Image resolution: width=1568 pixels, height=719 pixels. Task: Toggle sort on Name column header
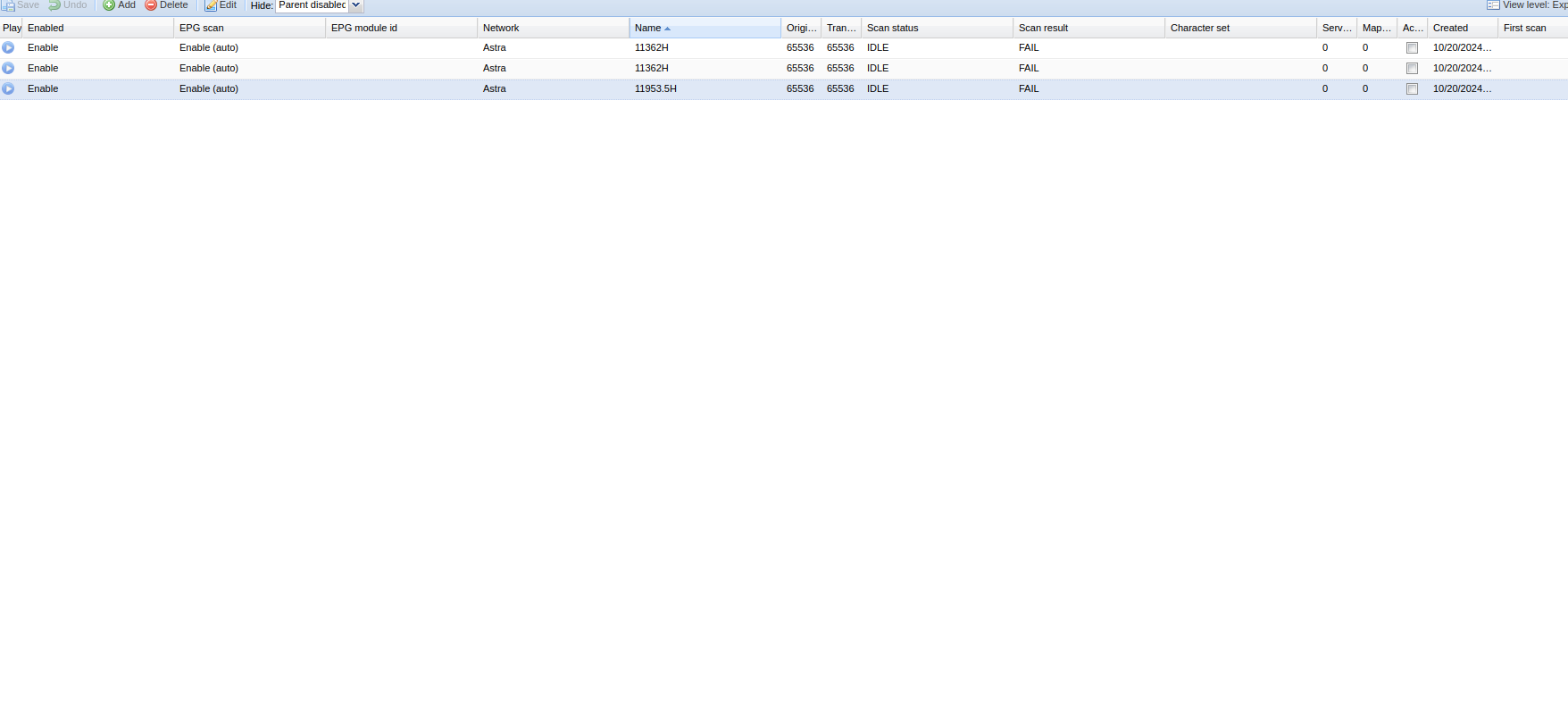[705, 28]
